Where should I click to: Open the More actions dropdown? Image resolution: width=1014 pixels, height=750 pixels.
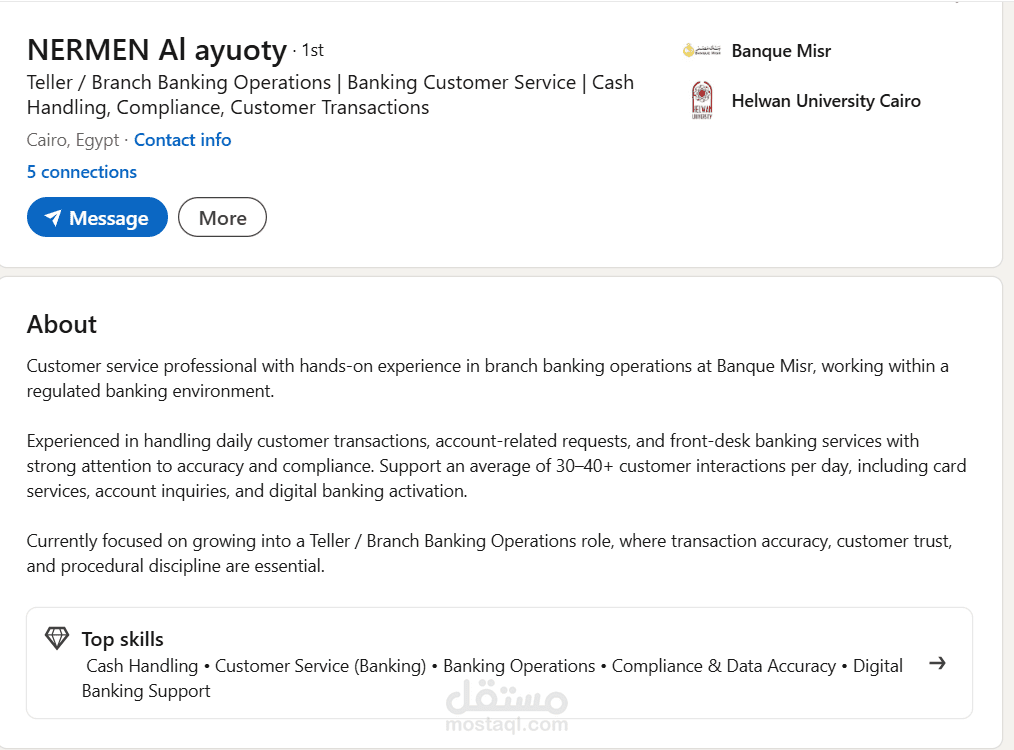coord(222,218)
